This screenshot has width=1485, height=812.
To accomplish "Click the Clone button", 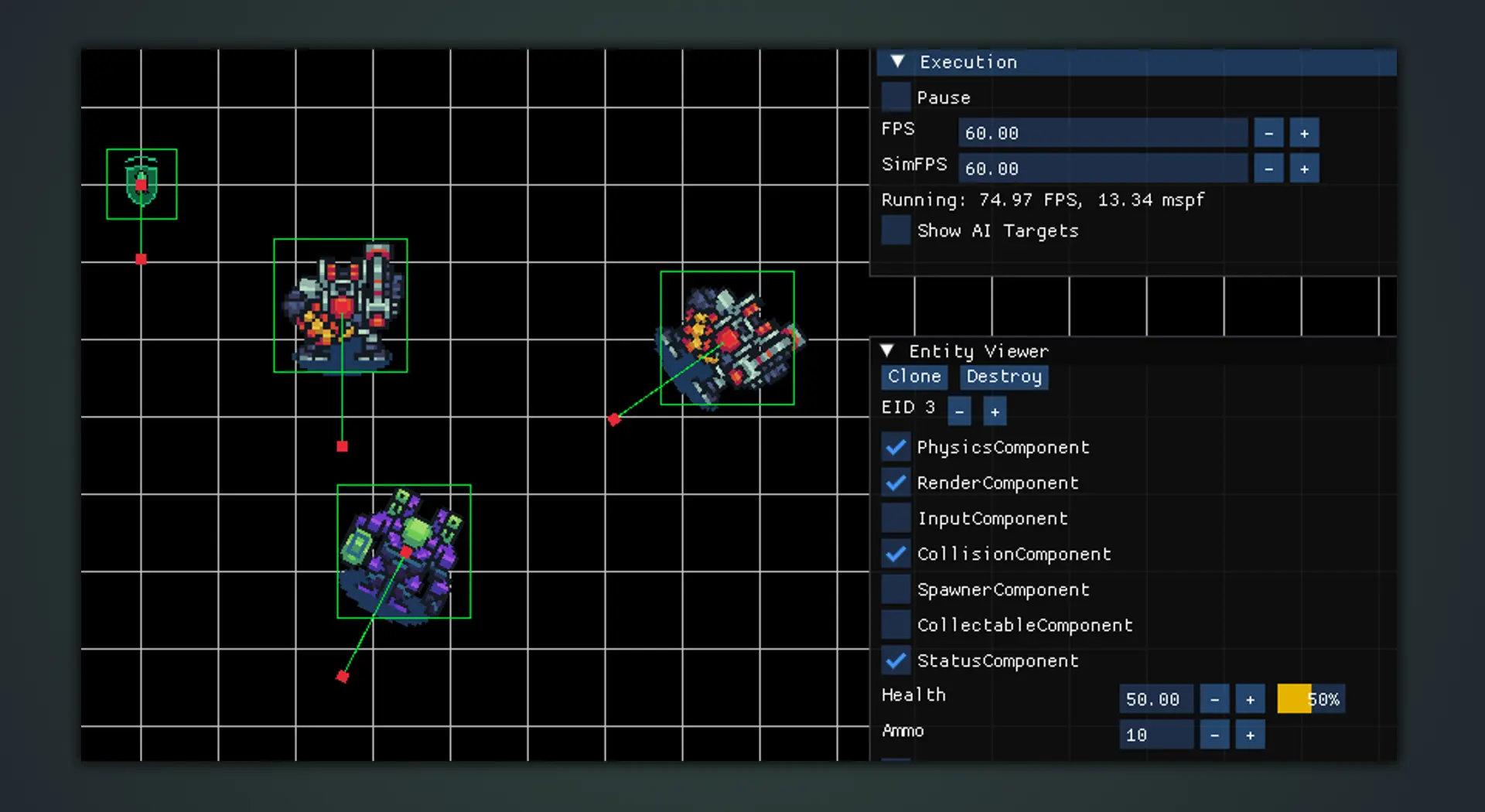I will click(914, 377).
